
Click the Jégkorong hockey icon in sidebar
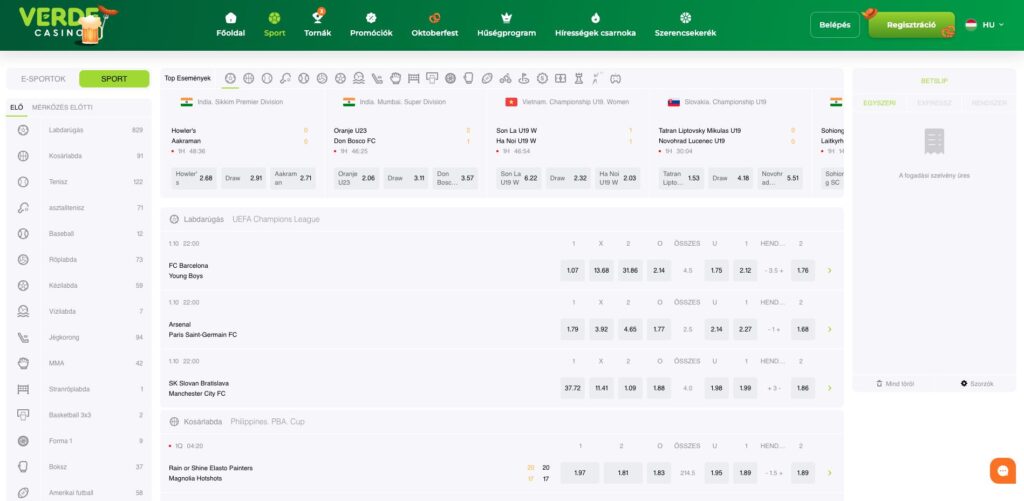[23, 337]
